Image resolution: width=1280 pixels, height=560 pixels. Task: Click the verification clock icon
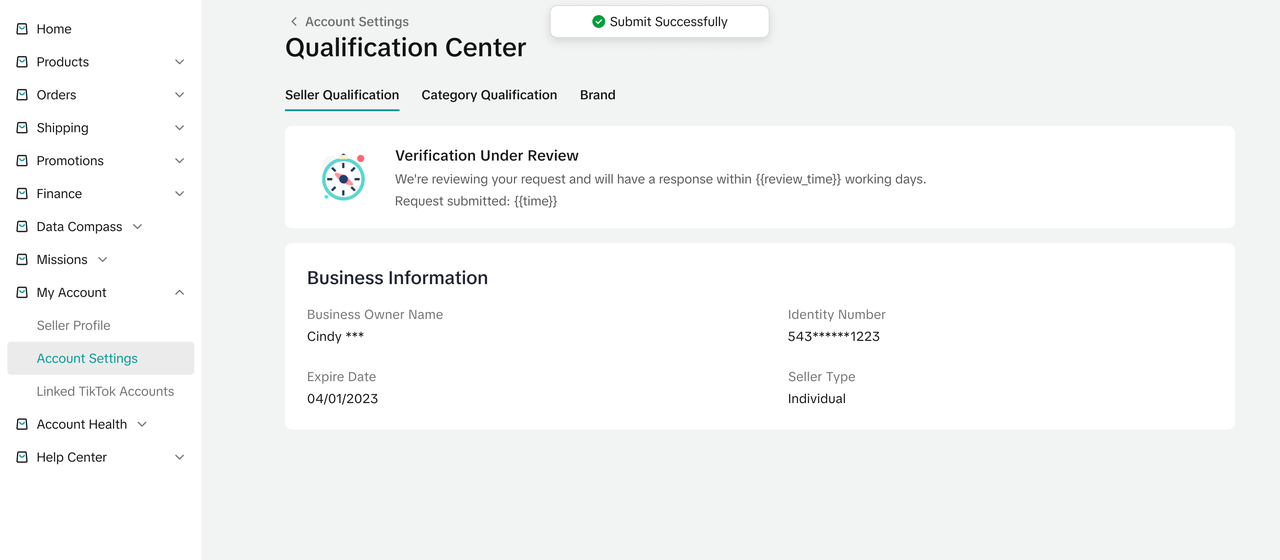click(343, 177)
